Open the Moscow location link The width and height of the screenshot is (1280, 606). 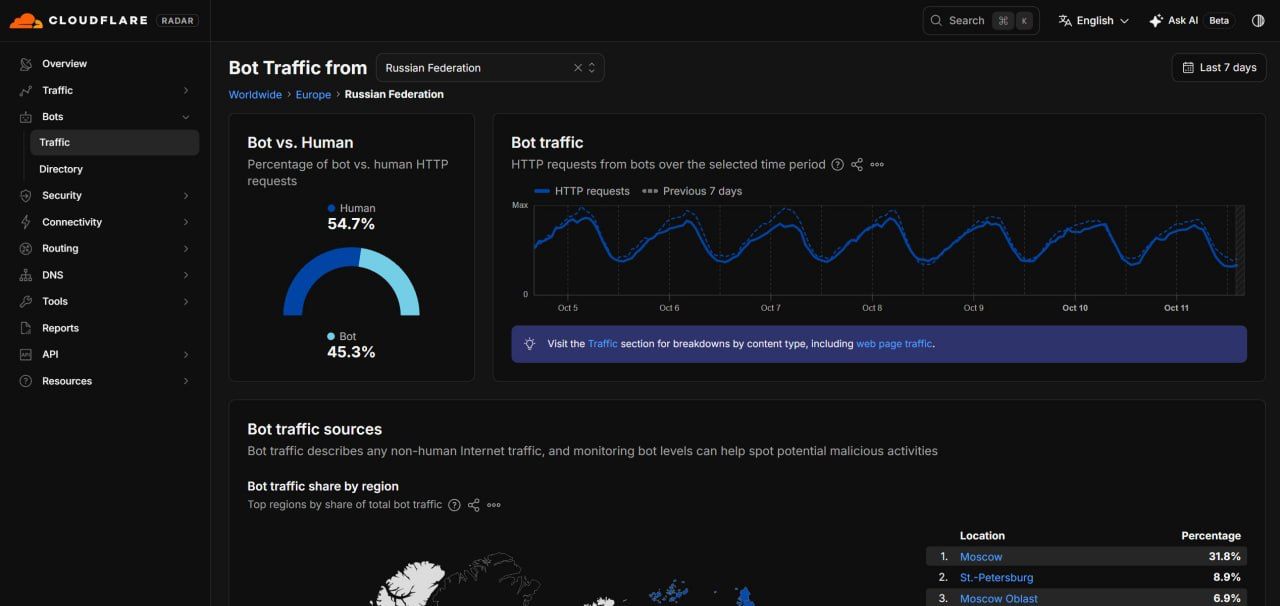click(981, 557)
